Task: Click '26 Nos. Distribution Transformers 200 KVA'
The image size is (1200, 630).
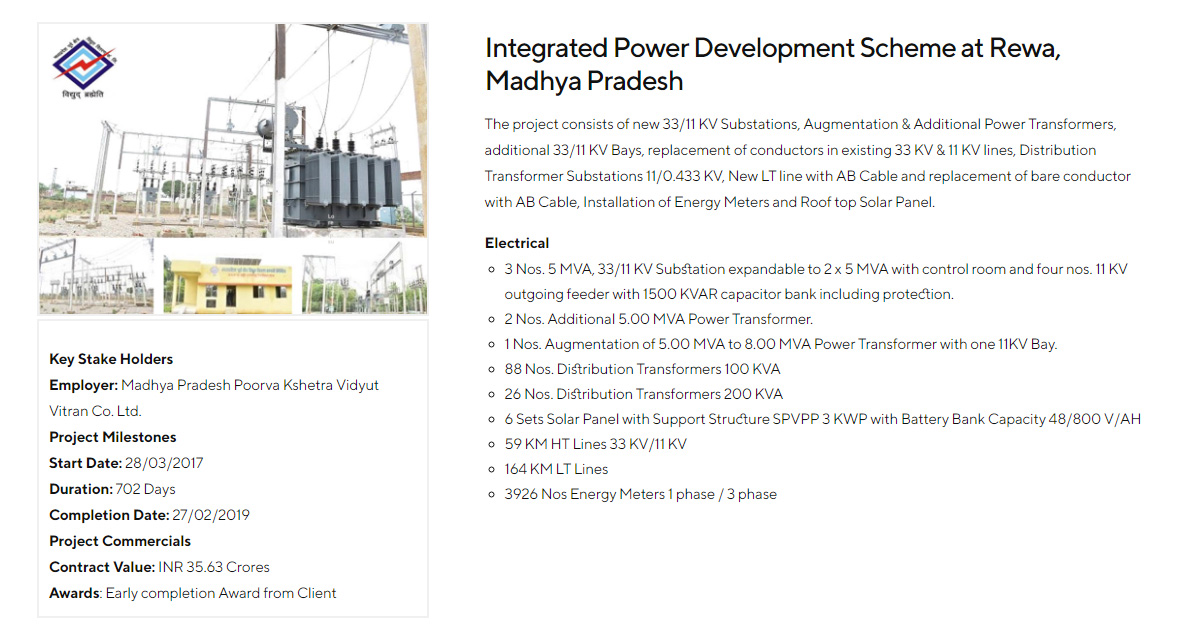Action: click(643, 394)
